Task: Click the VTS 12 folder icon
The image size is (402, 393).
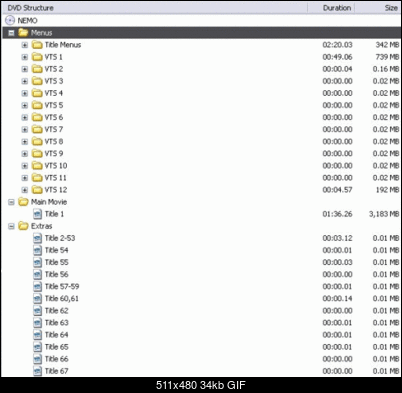Action: tap(37, 190)
